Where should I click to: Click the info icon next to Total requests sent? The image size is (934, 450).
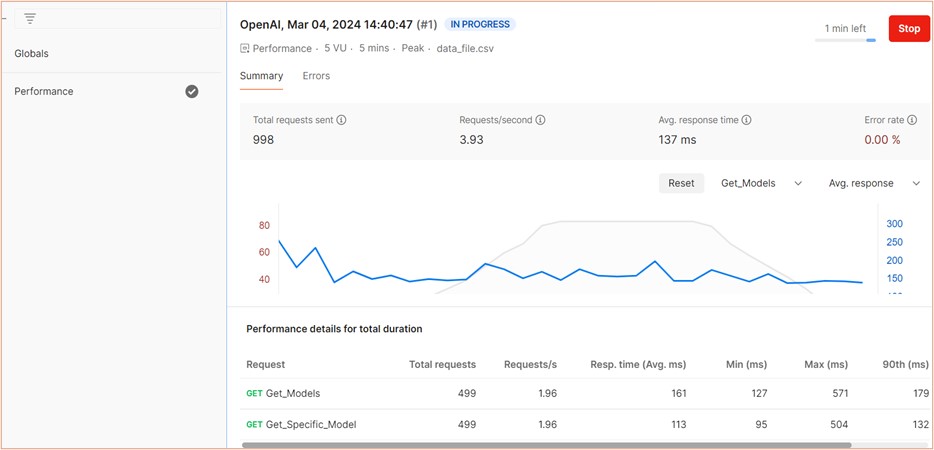(x=341, y=120)
